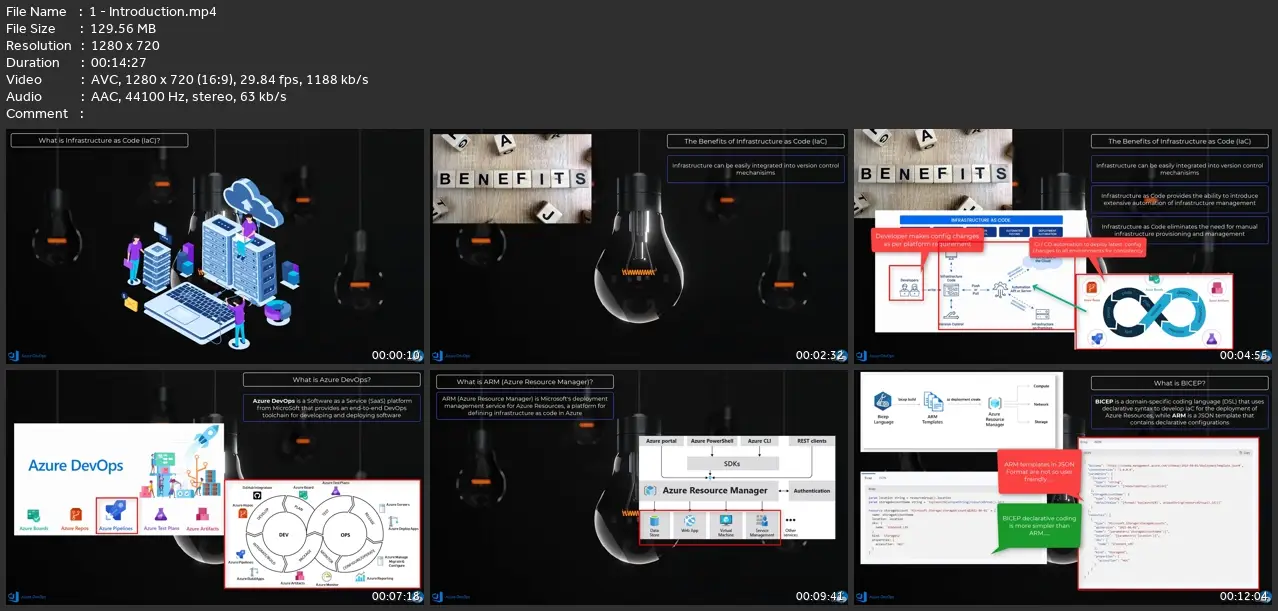Click the Resolution value '1280 x 720'
This screenshot has width=1278, height=611.
(x=125, y=46)
